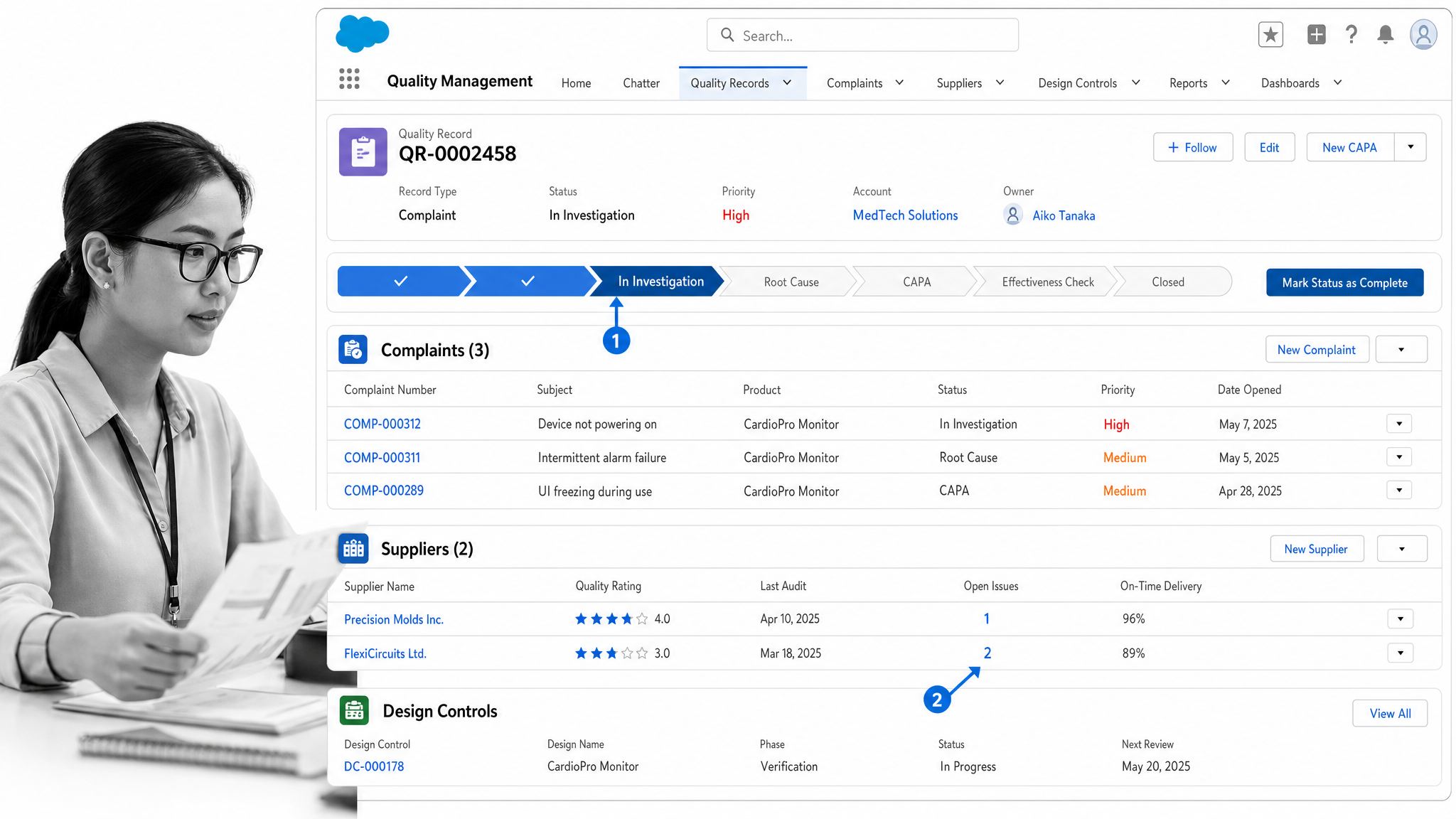Click the New Supplier button
This screenshot has width=1456, height=819.
pos(1316,549)
